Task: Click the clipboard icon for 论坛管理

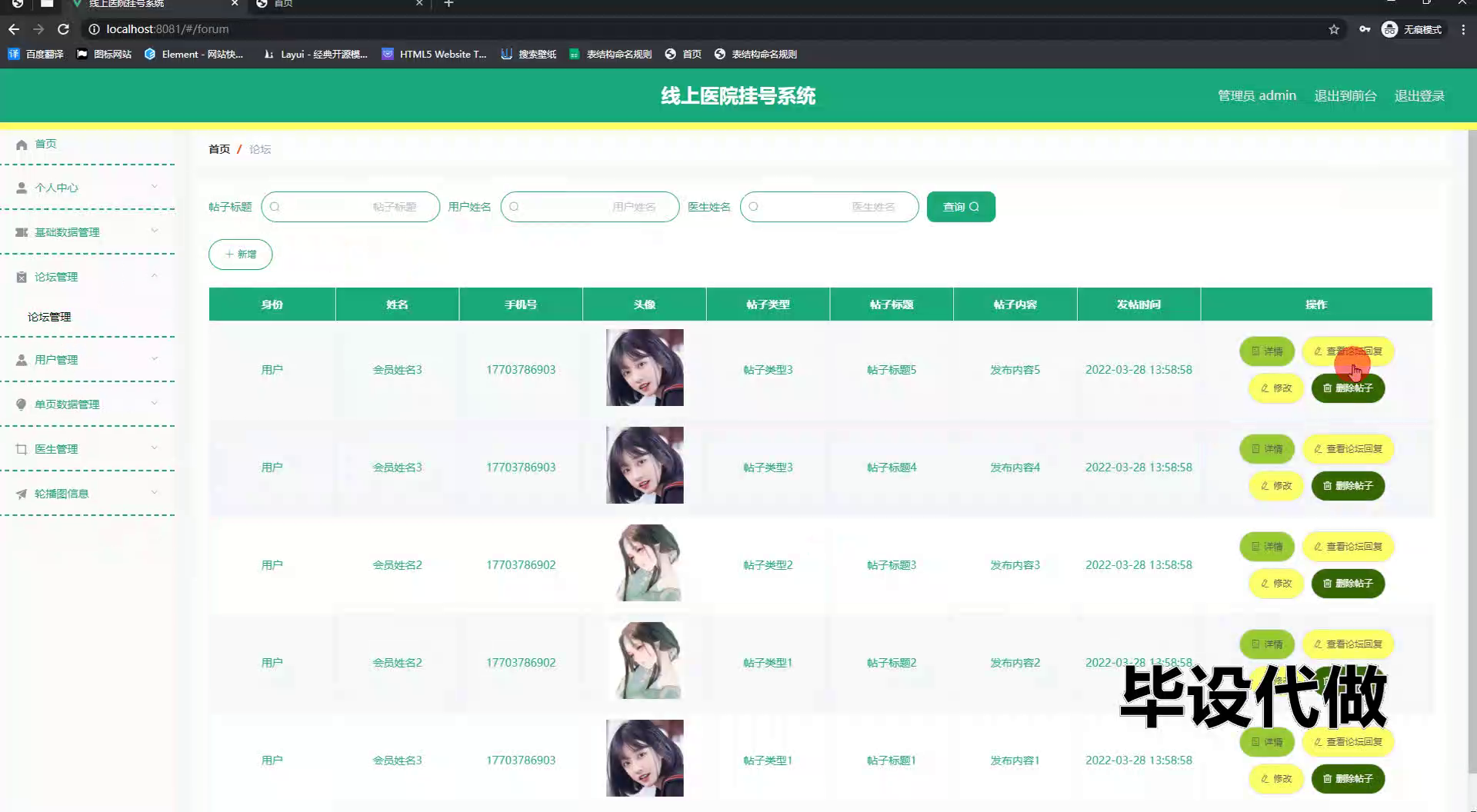Action: click(22, 277)
